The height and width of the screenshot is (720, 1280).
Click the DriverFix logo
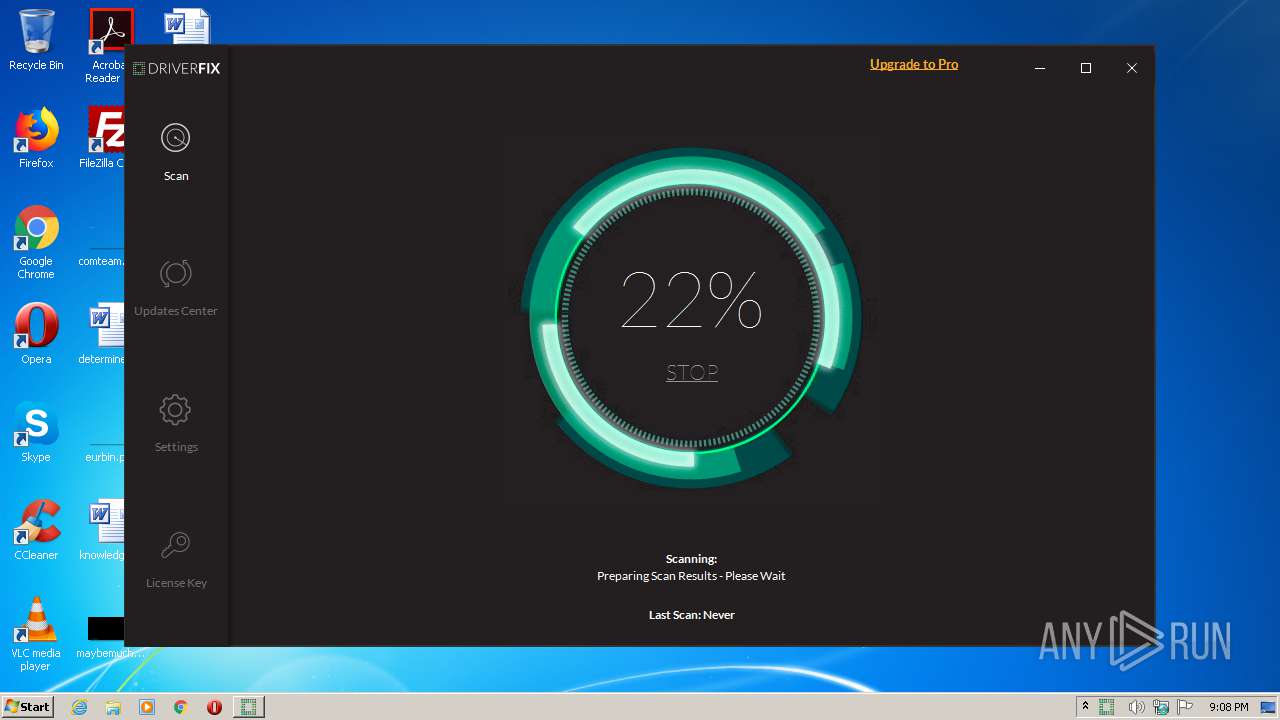coord(176,68)
